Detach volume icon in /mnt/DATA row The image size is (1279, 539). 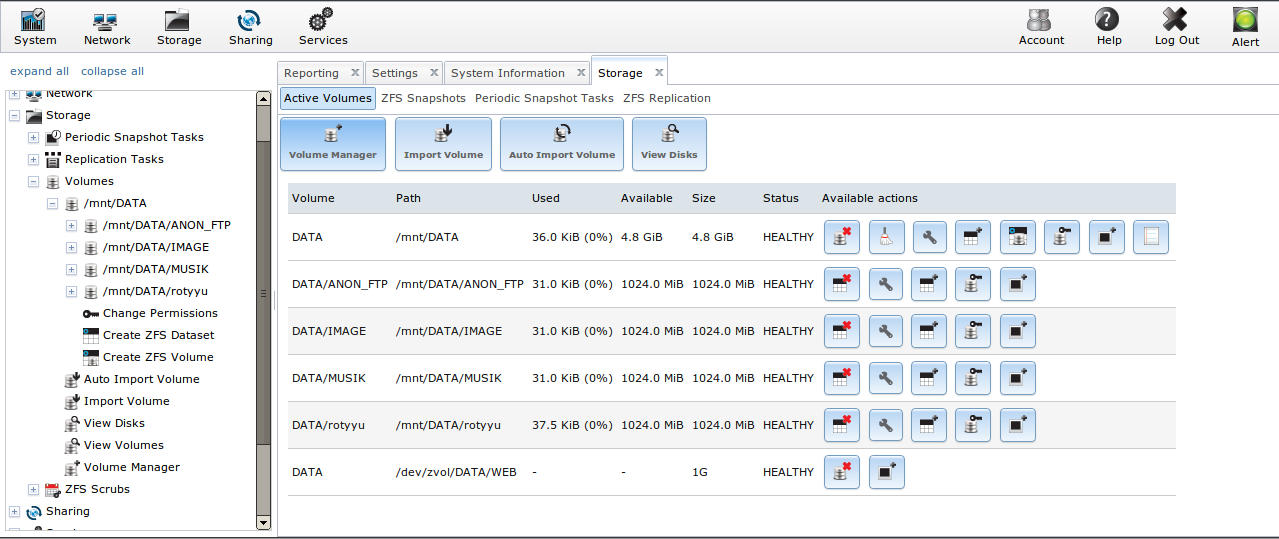click(x=841, y=237)
